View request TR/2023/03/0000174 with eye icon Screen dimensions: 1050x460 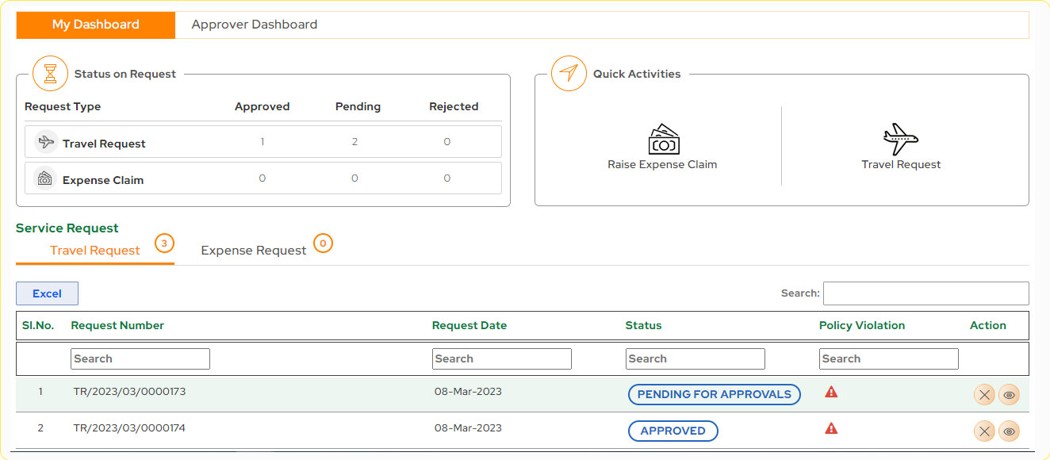click(x=1009, y=431)
